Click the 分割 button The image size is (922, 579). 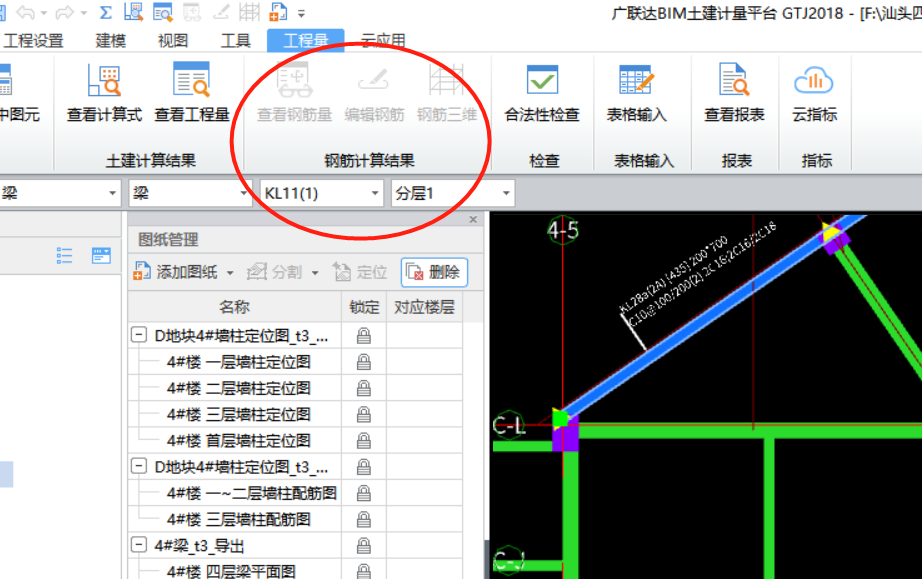pos(275,272)
